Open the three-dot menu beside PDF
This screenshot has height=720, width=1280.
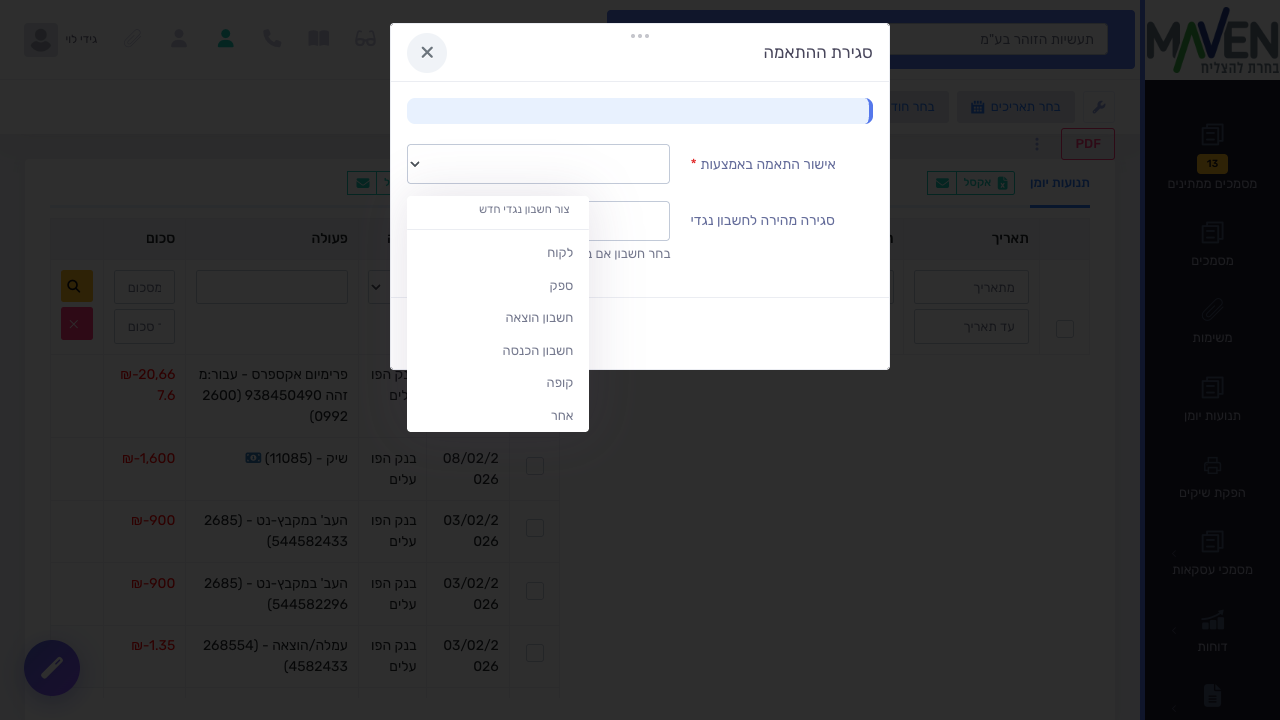[x=1037, y=144]
